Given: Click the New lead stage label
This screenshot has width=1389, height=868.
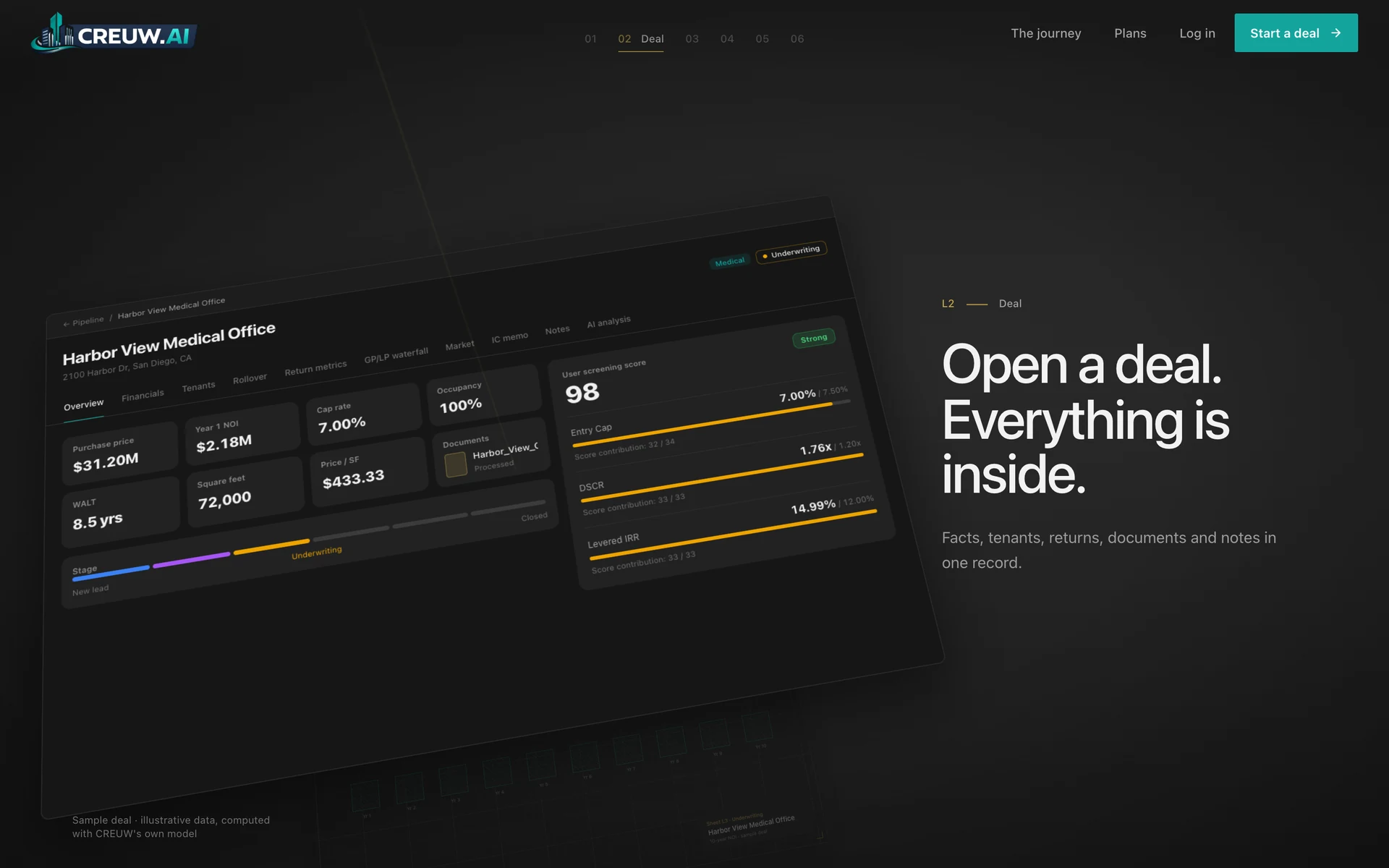Looking at the screenshot, I should coord(90,590).
